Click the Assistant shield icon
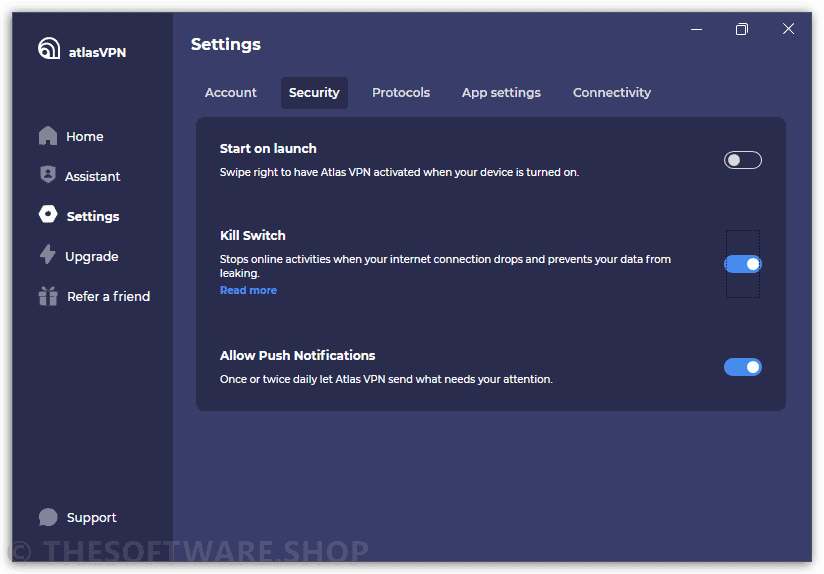Viewport: 824px width, 574px height. (48, 175)
